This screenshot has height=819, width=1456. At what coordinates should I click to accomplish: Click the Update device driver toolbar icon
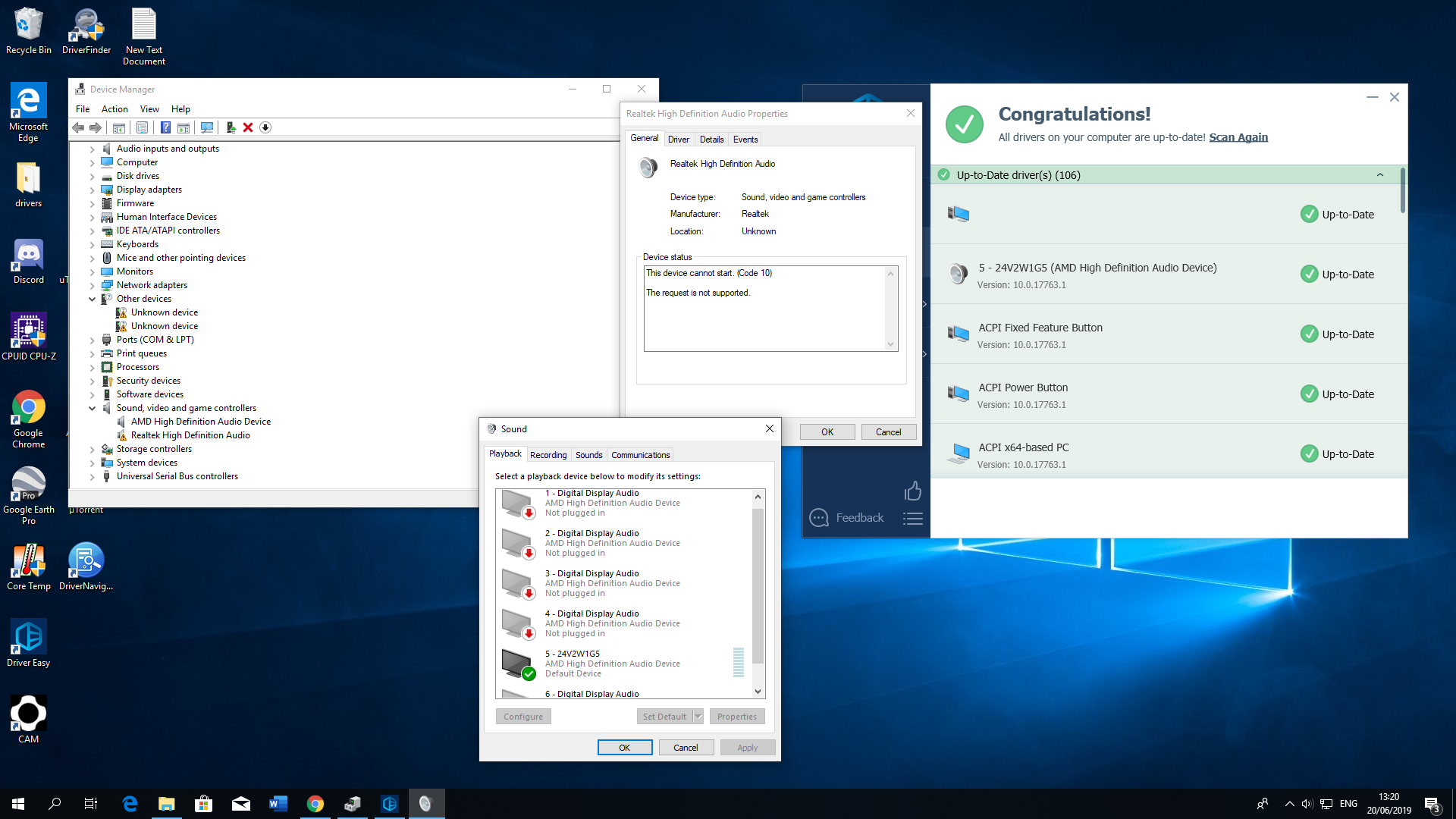[x=231, y=127]
